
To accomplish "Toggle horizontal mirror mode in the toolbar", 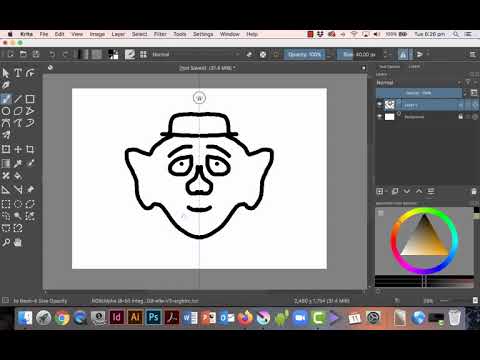I will 403,54.
